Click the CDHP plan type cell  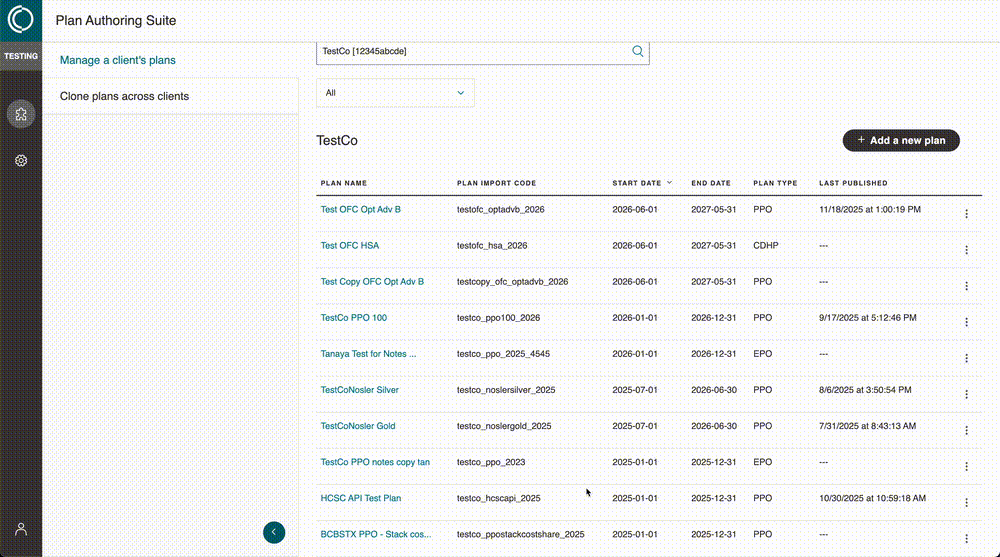[765, 246]
